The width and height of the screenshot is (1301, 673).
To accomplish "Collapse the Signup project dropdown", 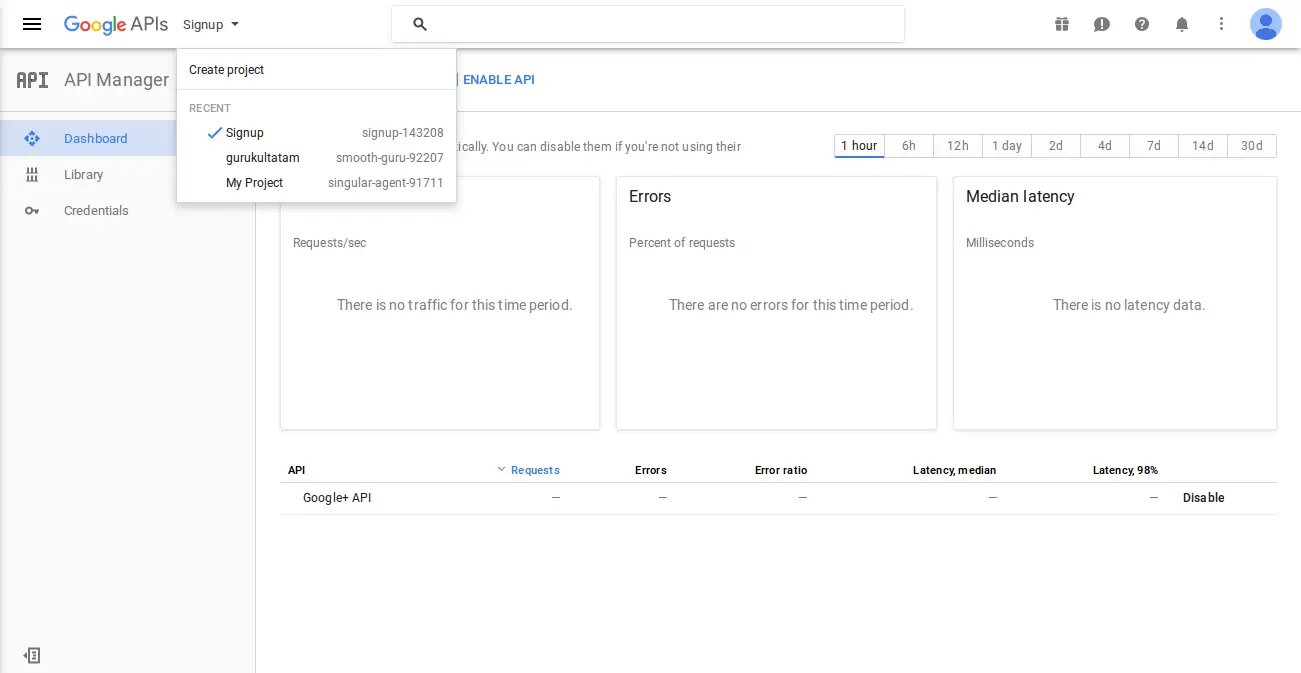I will pos(211,24).
